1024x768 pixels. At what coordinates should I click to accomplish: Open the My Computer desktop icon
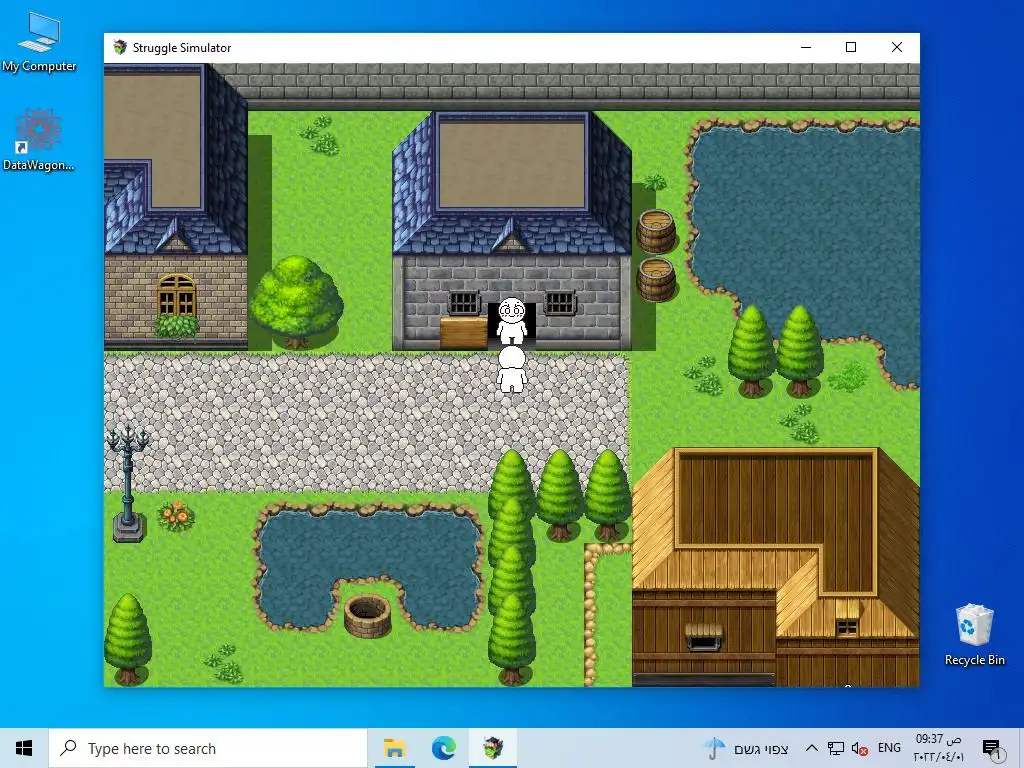coord(39,42)
